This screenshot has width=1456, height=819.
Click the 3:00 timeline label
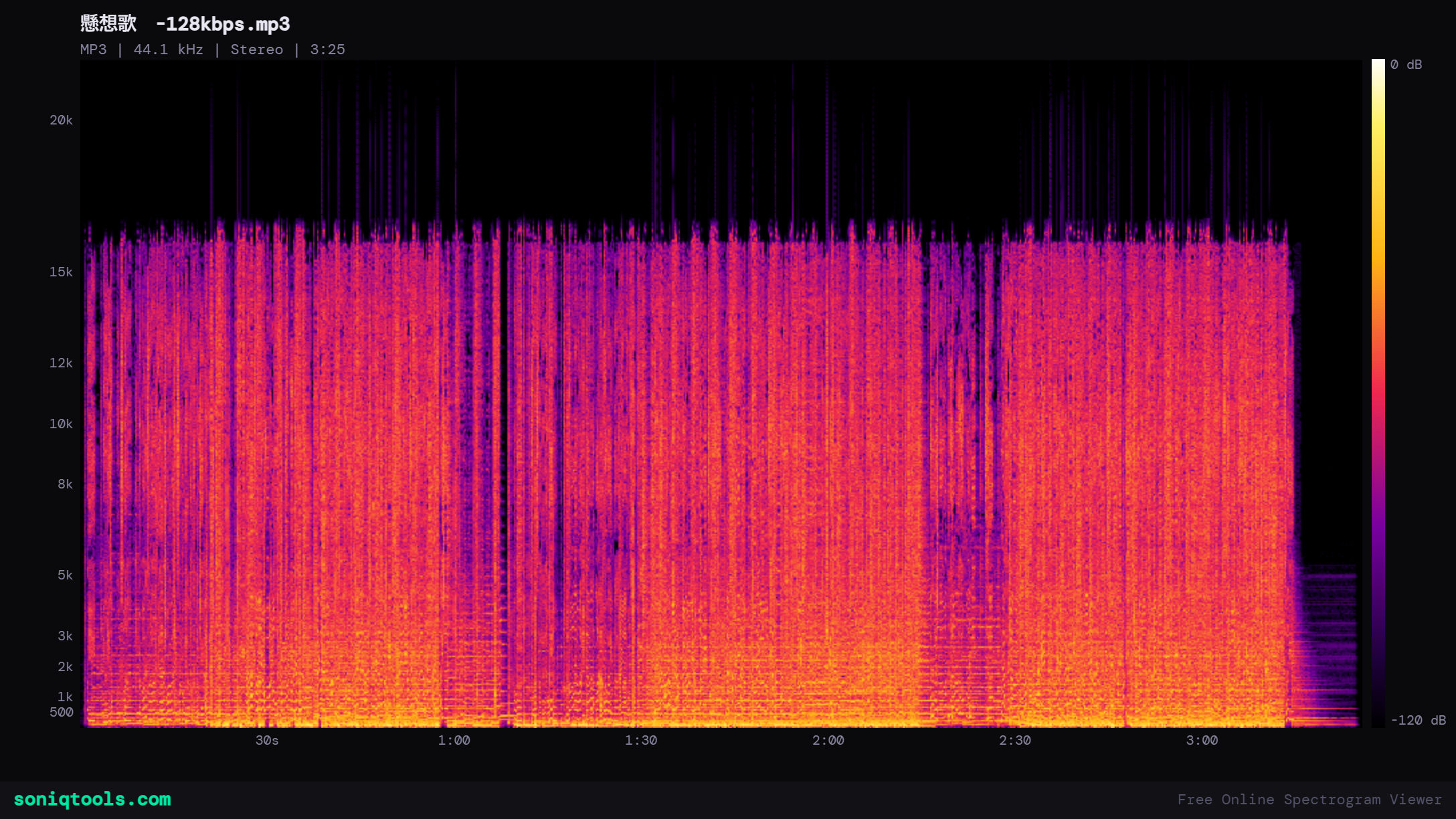[1202, 741]
